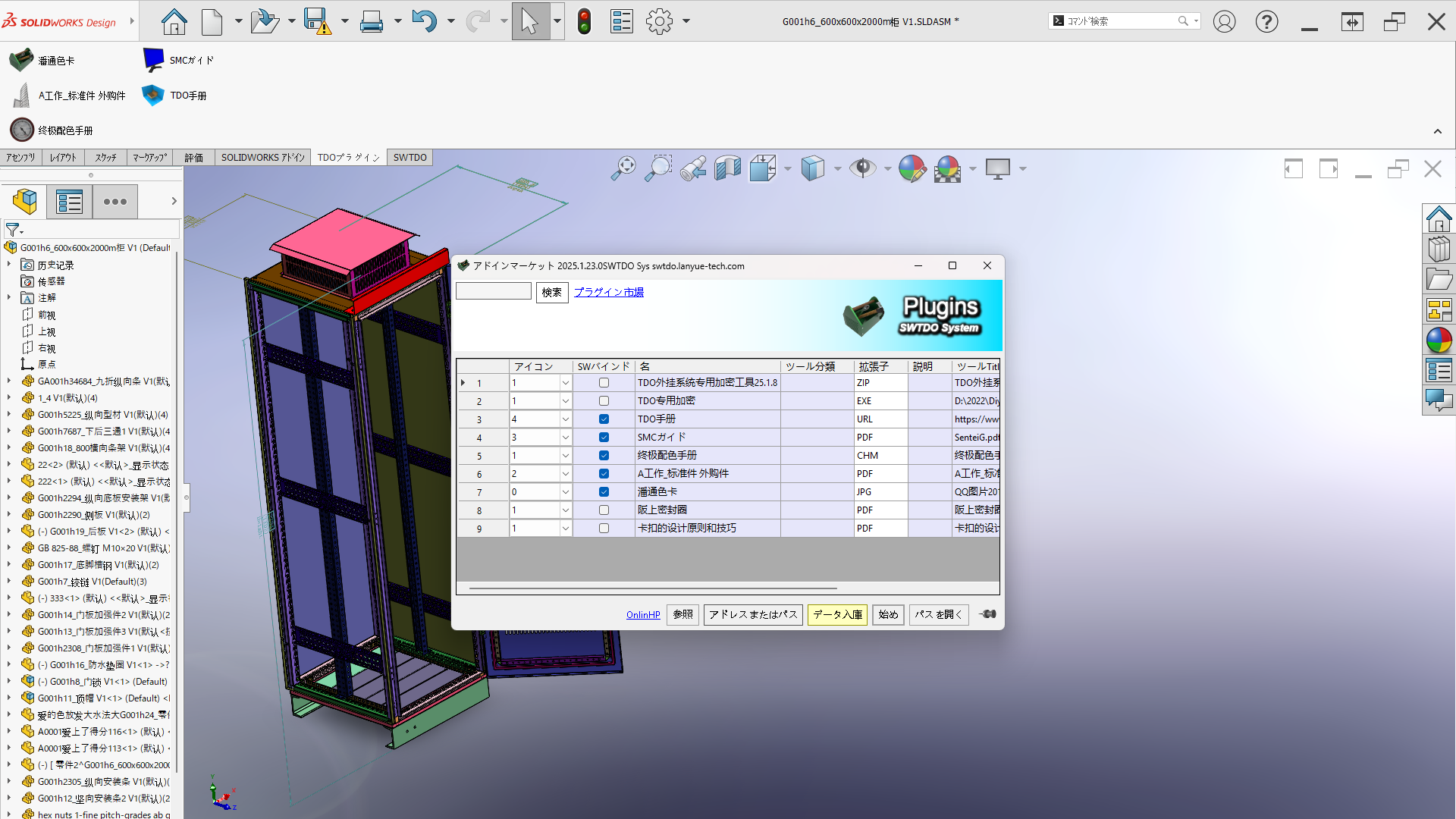Click the traffic light Rebuild icon
Viewport: 1456px width, 819px height.
584,21
